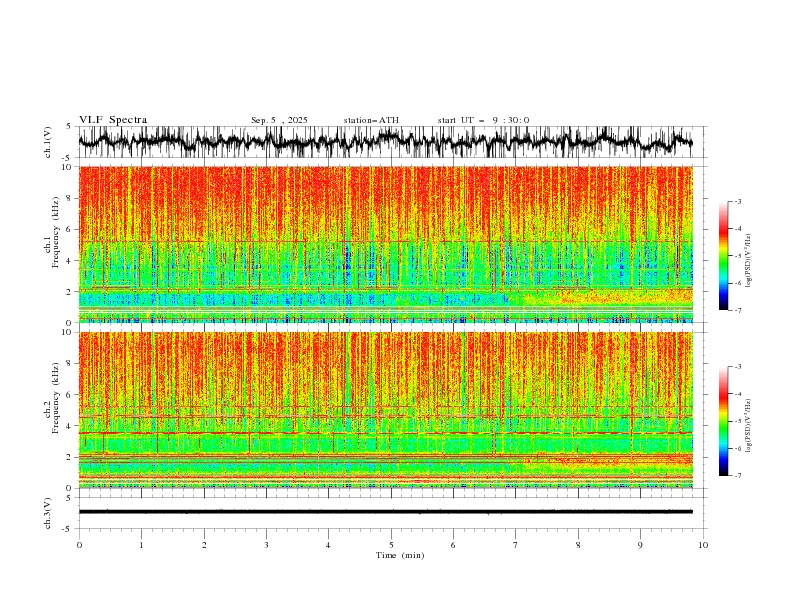Click the ch.1 spectrogram image
Viewport: 792px width, 612px height.
pos(385,244)
